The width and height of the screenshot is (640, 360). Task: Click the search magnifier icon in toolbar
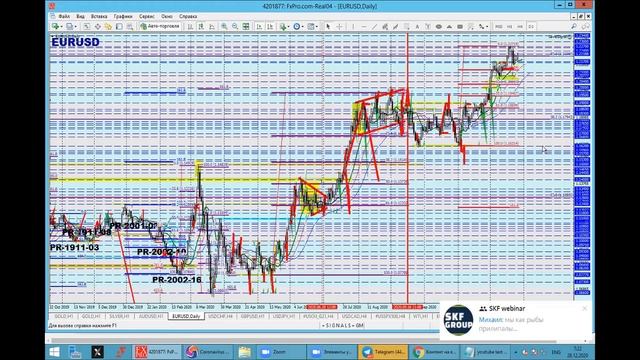coord(574,27)
